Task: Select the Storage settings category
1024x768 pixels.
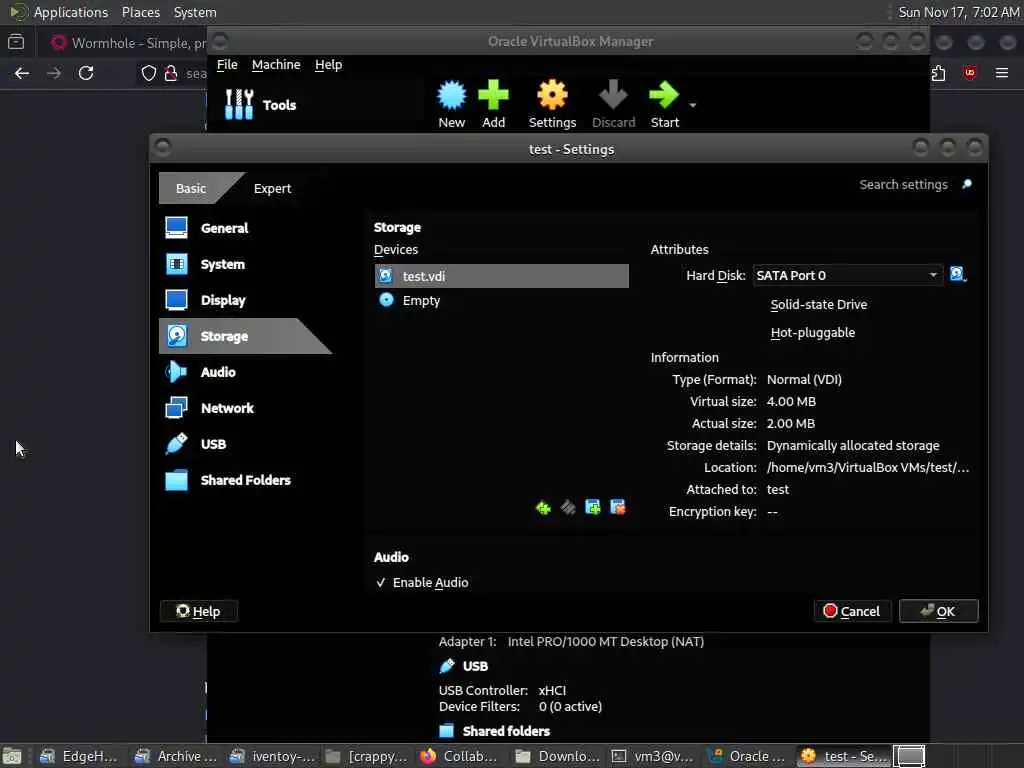Action: (245, 336)
